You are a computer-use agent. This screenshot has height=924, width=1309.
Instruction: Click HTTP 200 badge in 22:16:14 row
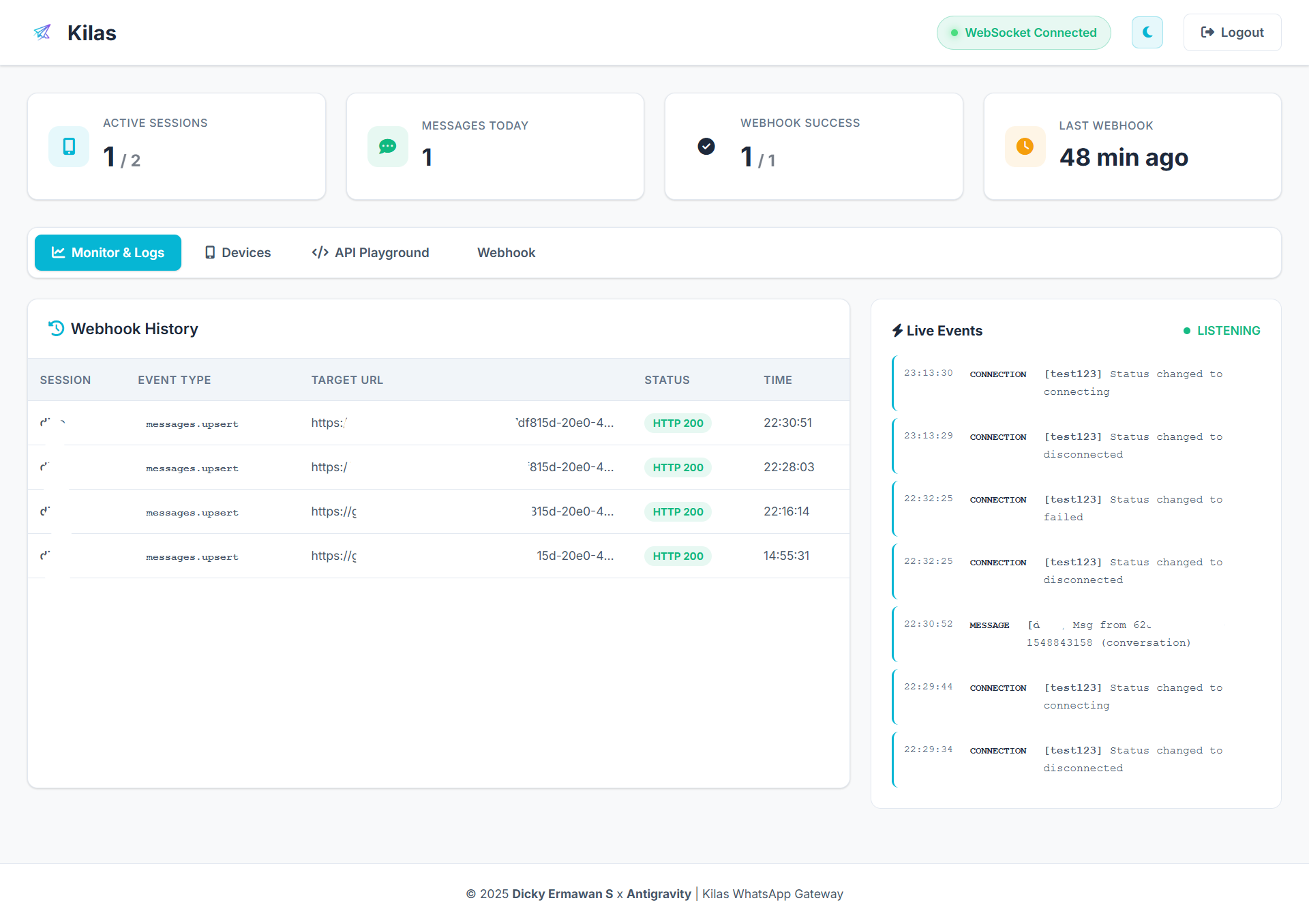(678, 511)
